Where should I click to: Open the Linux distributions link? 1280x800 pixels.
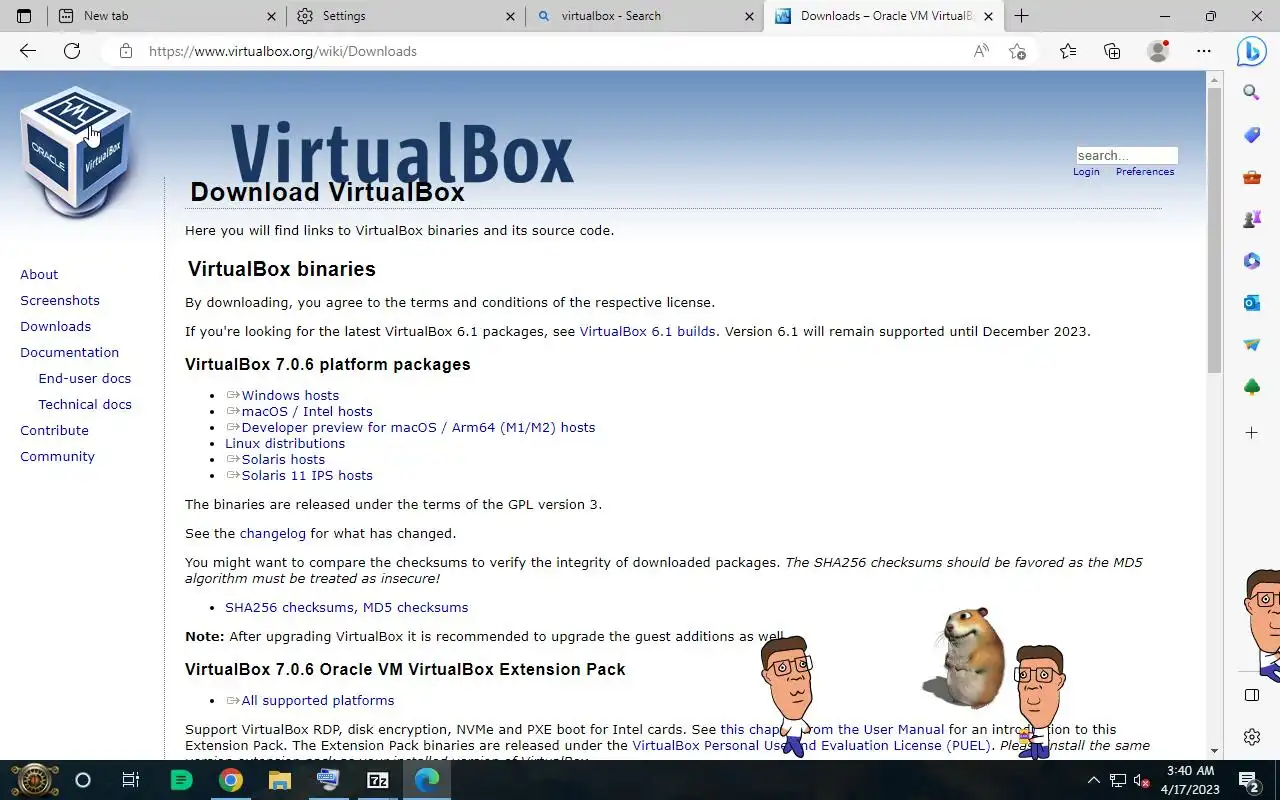(x=285, y=443)
